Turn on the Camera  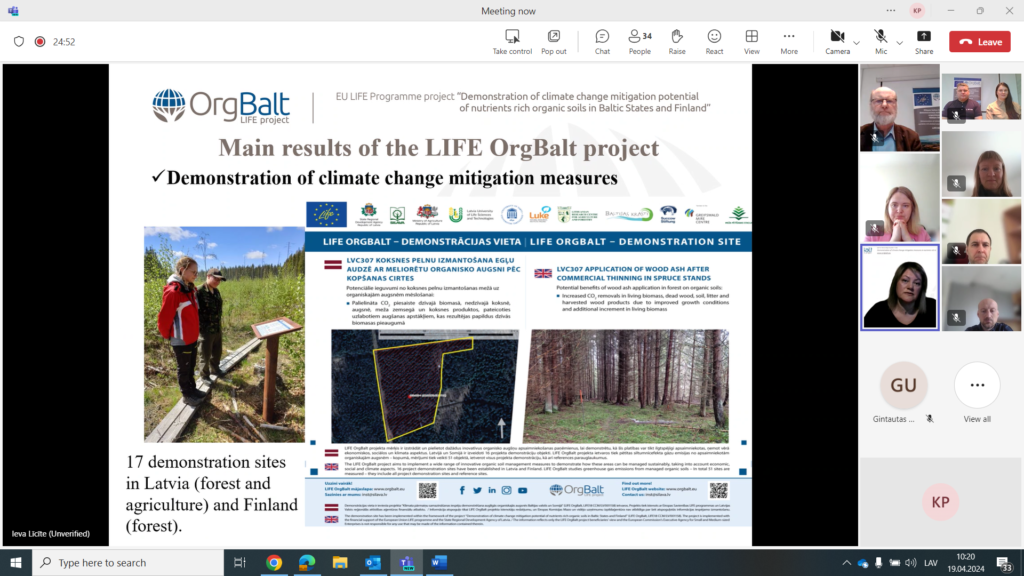coord(837,42)
